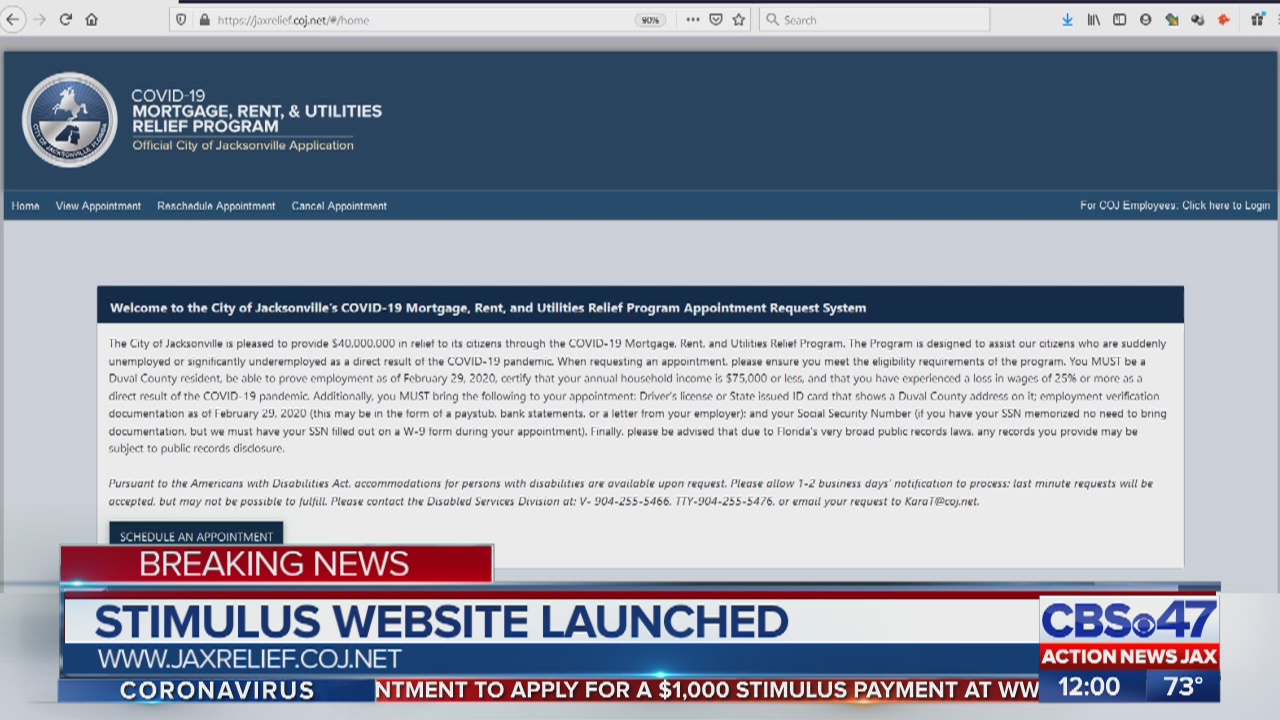The height and width of the screenshot is (720, 1280).
Task: Click the Welcome to the City of Jacksonville's heading
Action: click(x=488, y=308)
